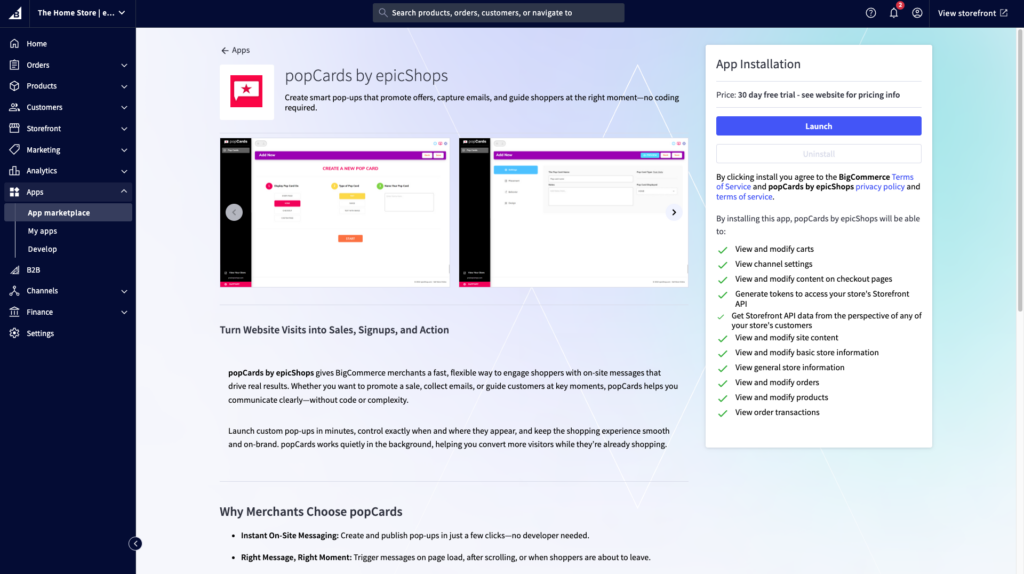The height and width of the screenshot is (574, 1024).
Task: Click the "View and modify orders" permission text
Action: (776, 383)
